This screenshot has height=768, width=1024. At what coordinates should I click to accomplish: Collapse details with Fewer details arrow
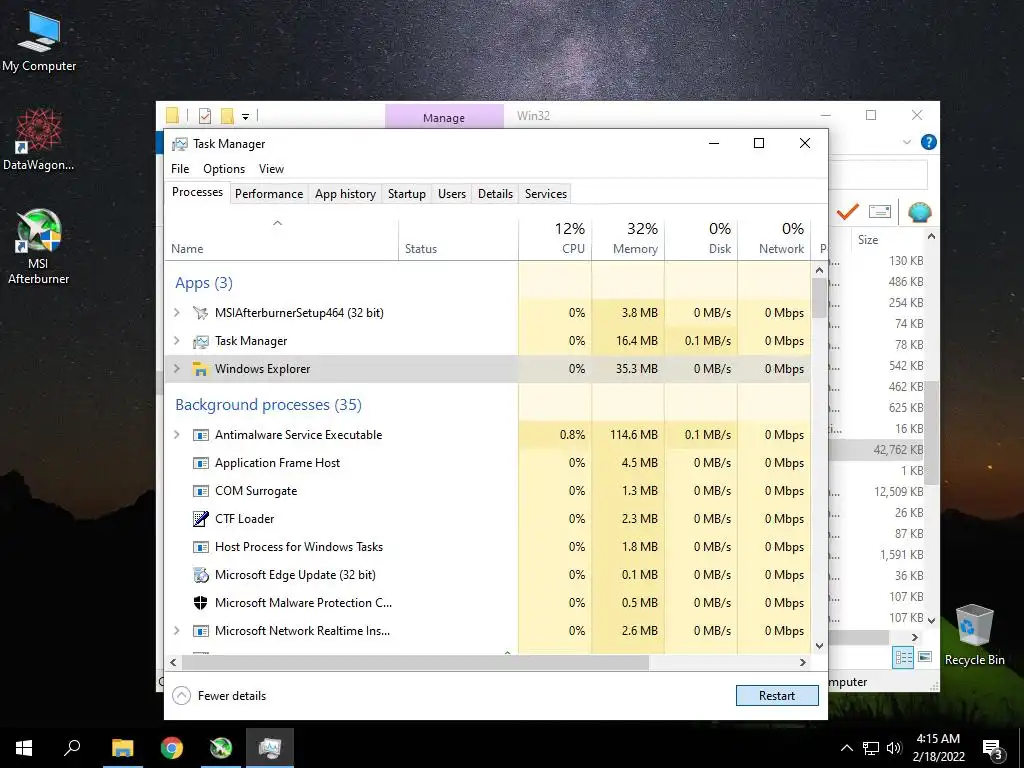[x=181, y=696]
